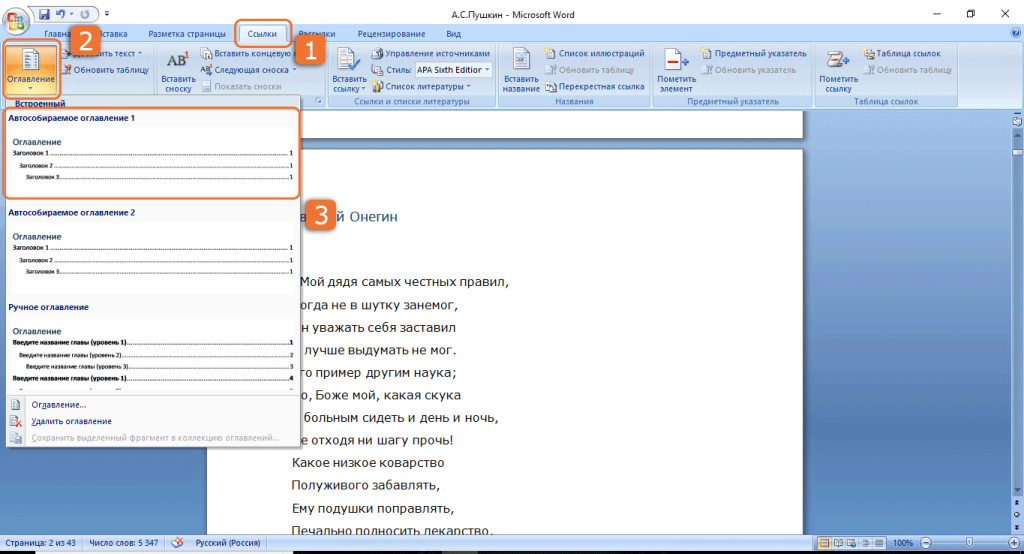Open the Следующая сноска dropdown

[x=294, y=70]
